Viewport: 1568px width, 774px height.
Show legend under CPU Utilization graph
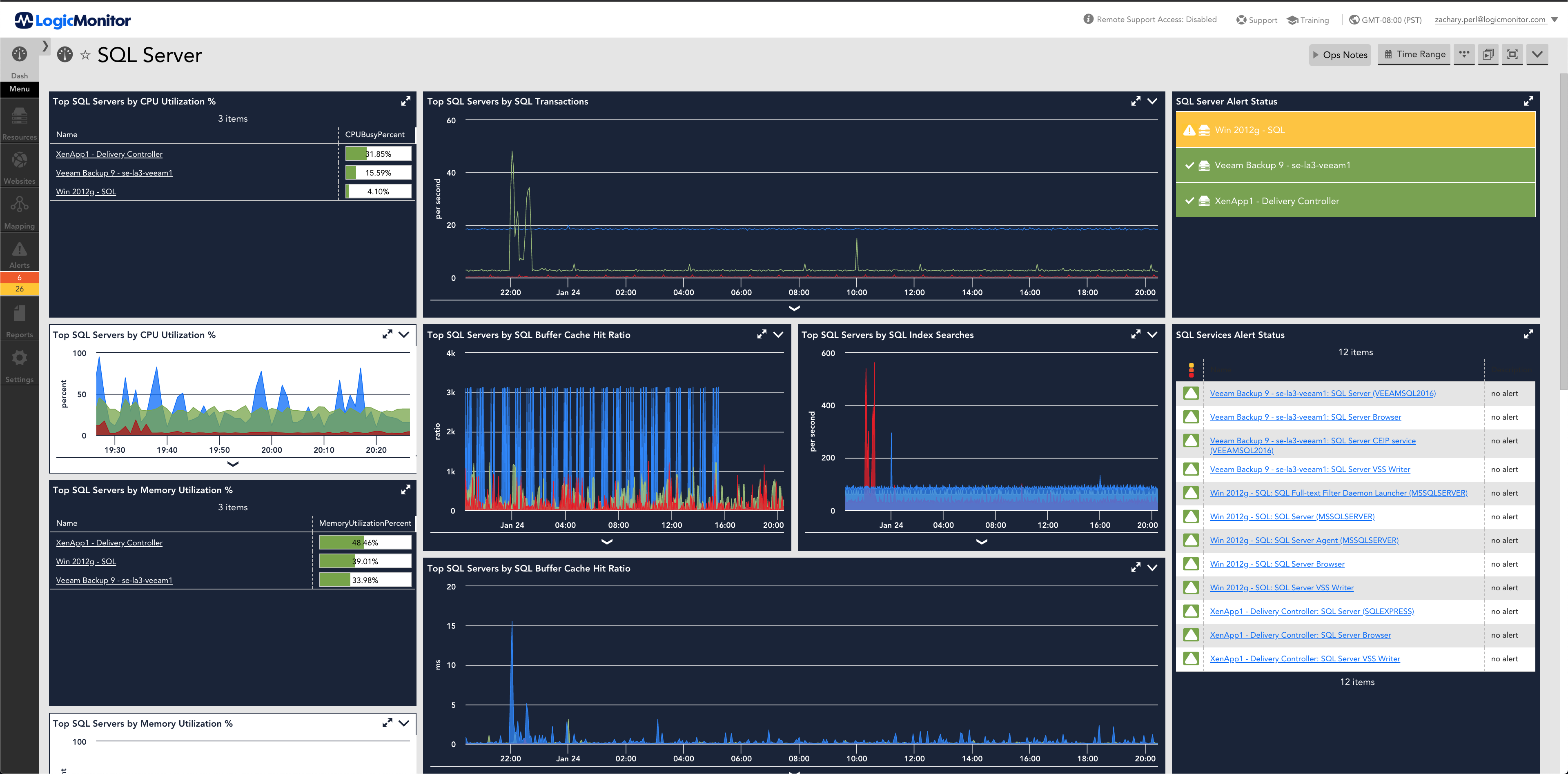(232, 464)
